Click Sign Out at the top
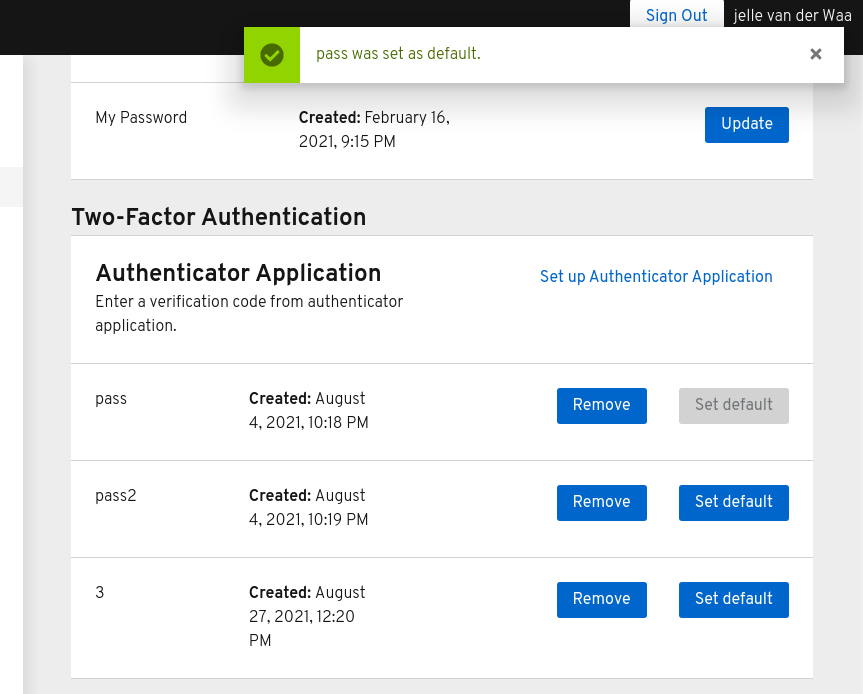 pyautogui.click(x=676, y=15)
